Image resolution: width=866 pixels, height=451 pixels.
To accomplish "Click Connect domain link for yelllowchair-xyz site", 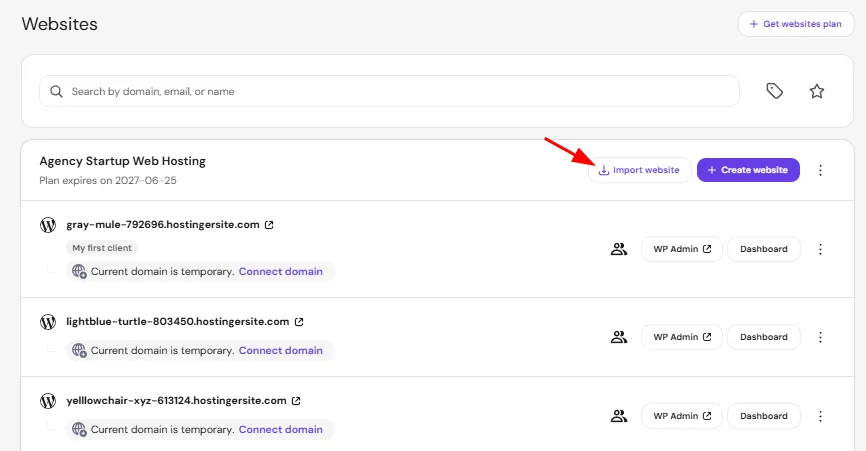I will [281, 429].
